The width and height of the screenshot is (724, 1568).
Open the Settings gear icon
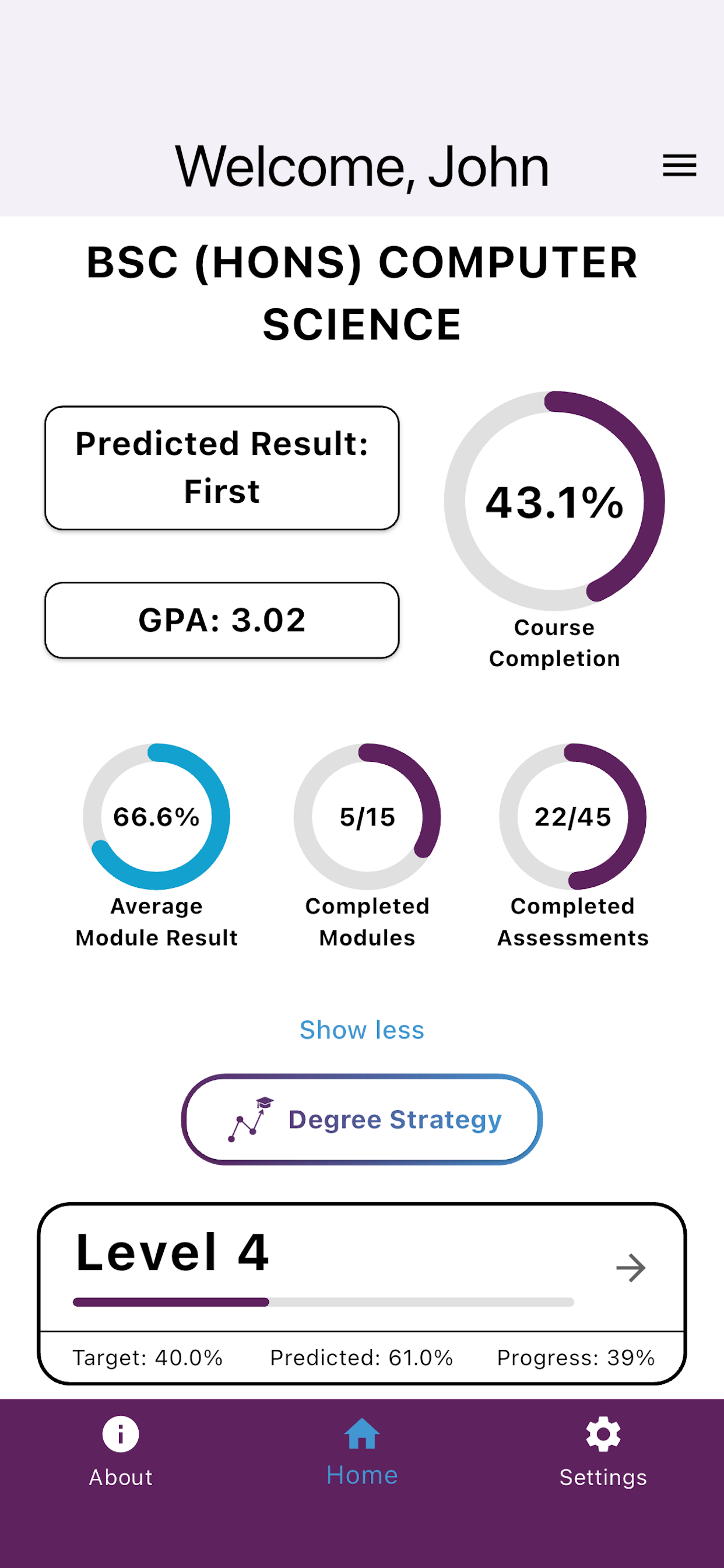click(603, 1434)
